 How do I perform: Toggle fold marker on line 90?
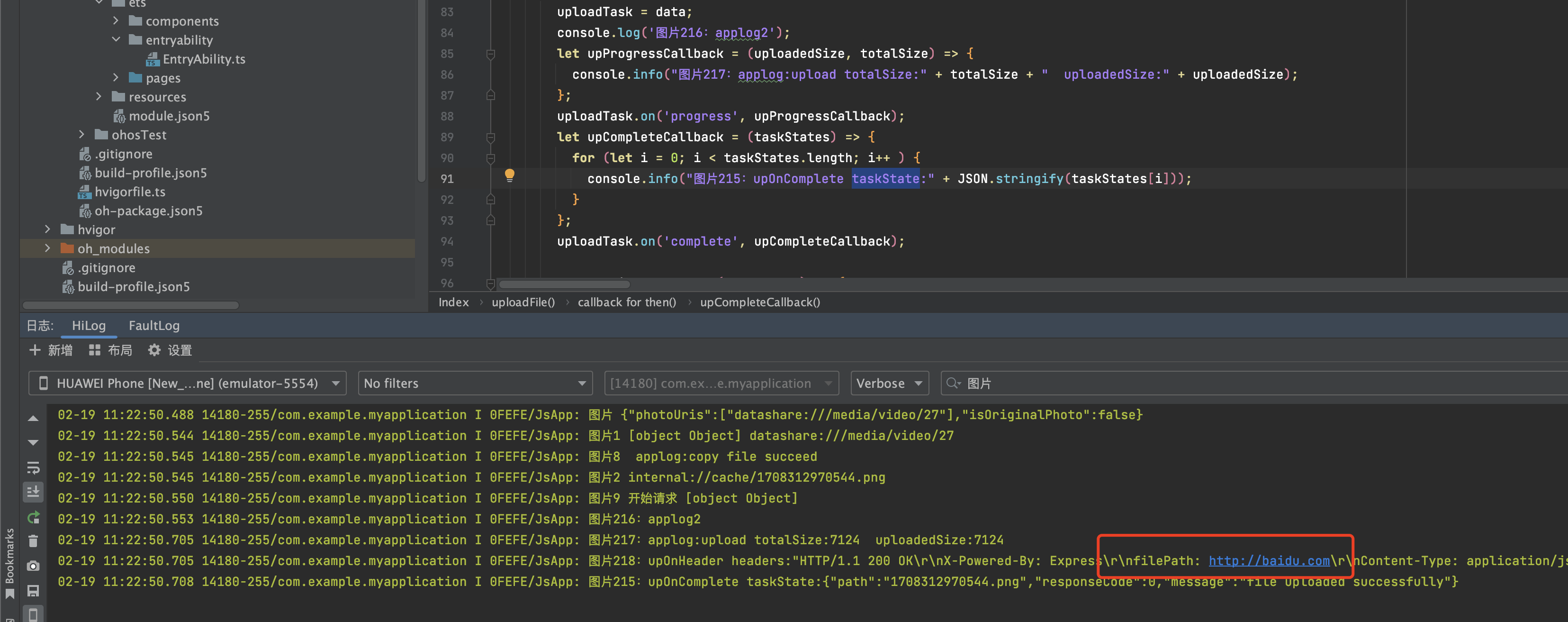(x=491, y=158)
